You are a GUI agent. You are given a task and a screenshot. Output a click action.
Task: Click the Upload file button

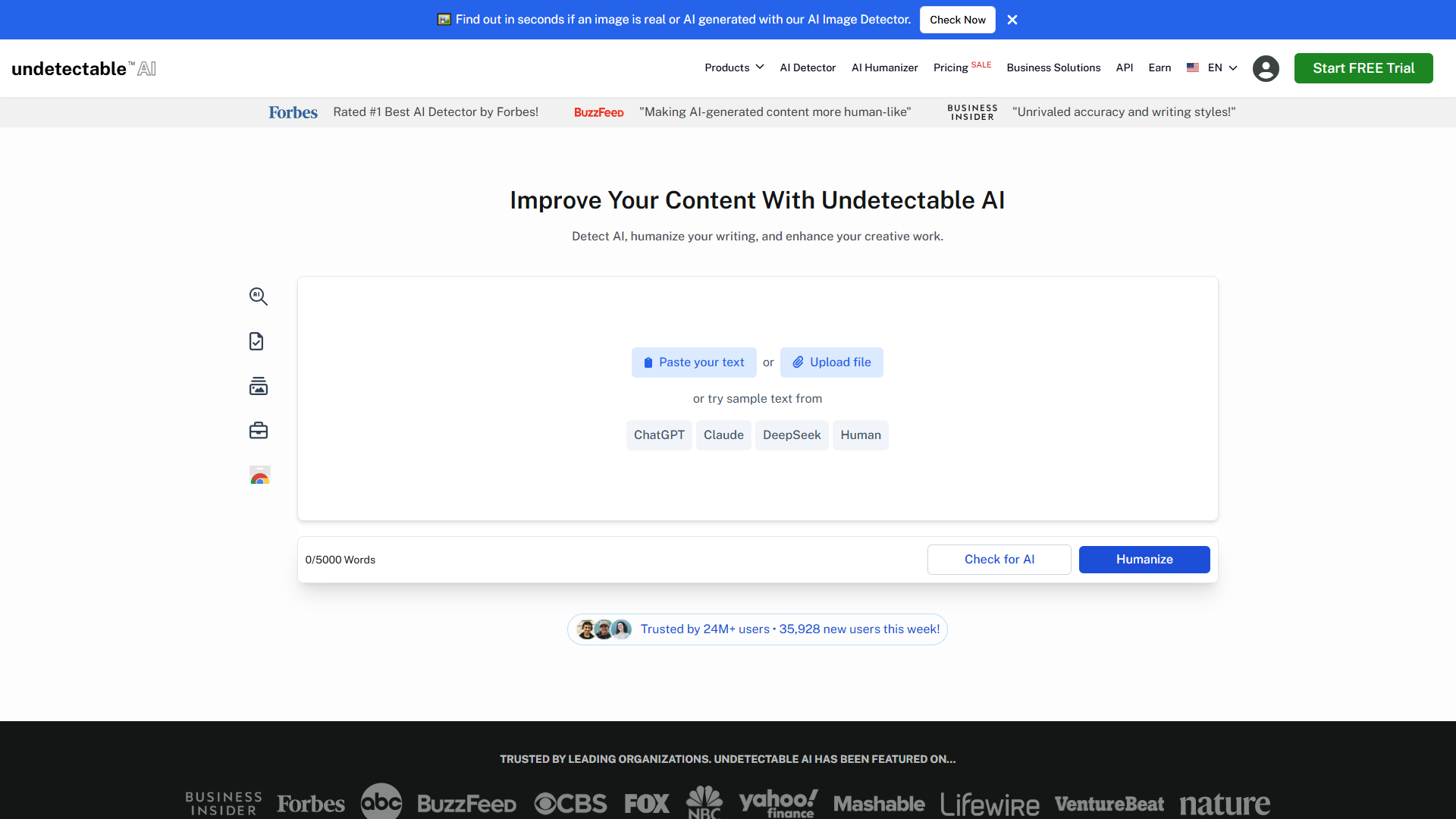832,362
